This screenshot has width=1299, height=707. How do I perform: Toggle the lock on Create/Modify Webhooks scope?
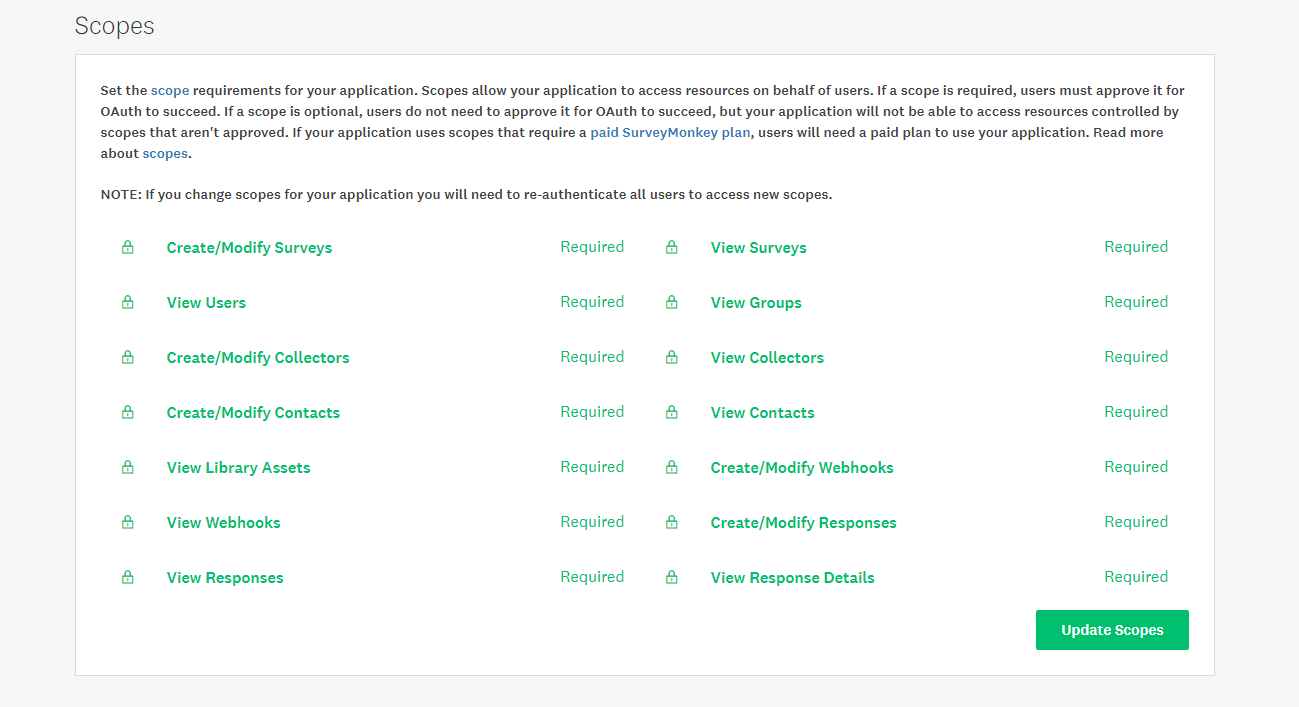[671, 466]
